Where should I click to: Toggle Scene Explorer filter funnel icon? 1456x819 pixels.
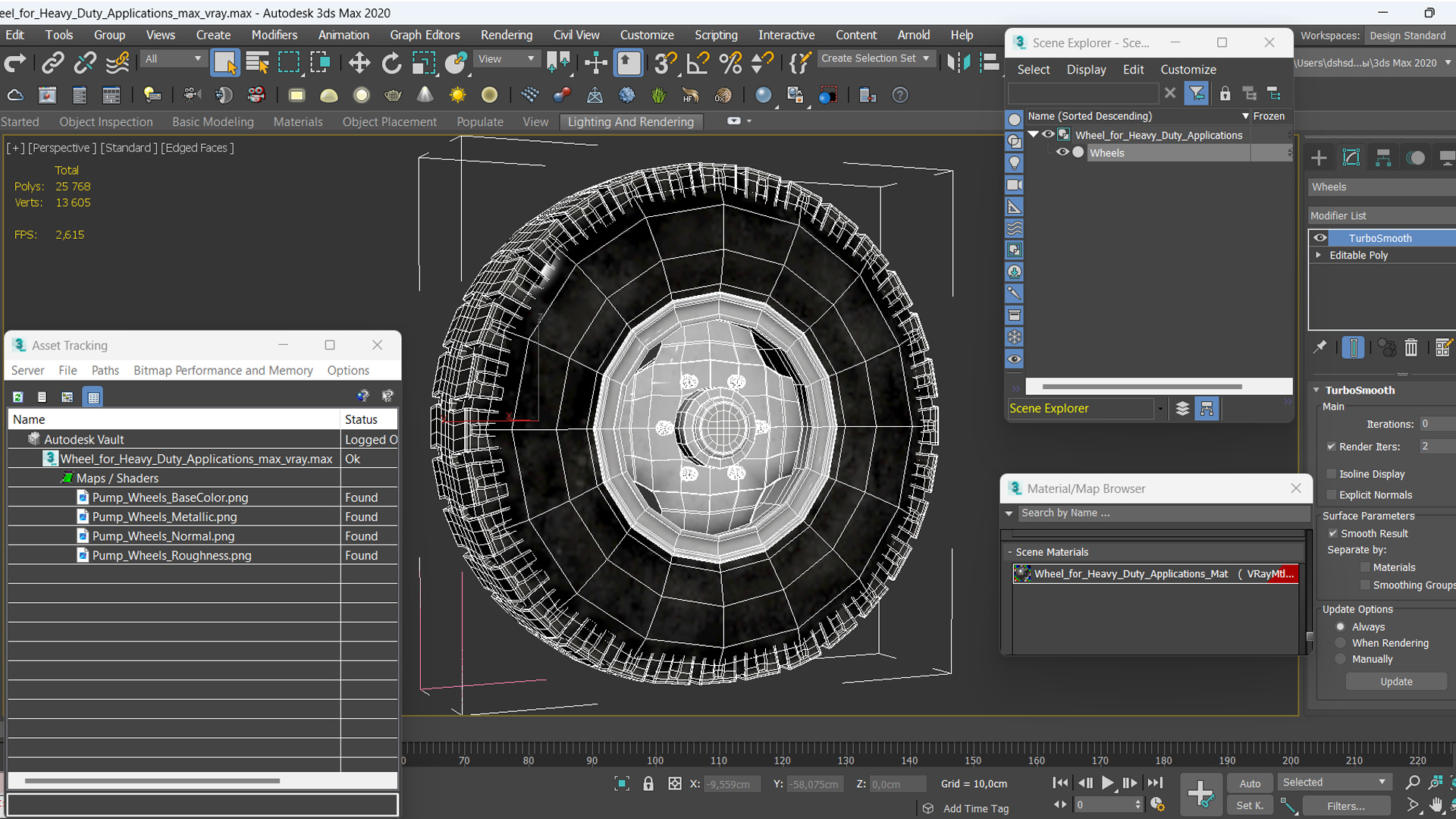pyautogui.click(x=1197, y=93)
